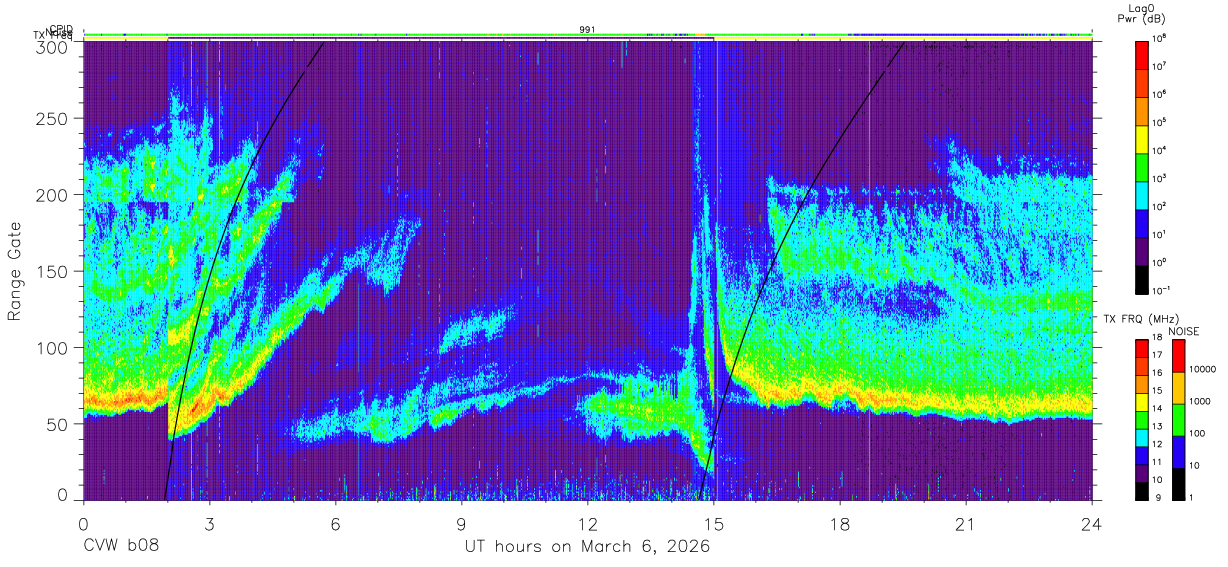Click the 'UT hours on March 6, 2026' axis title
1228x567 pixels.
[587, 547]
